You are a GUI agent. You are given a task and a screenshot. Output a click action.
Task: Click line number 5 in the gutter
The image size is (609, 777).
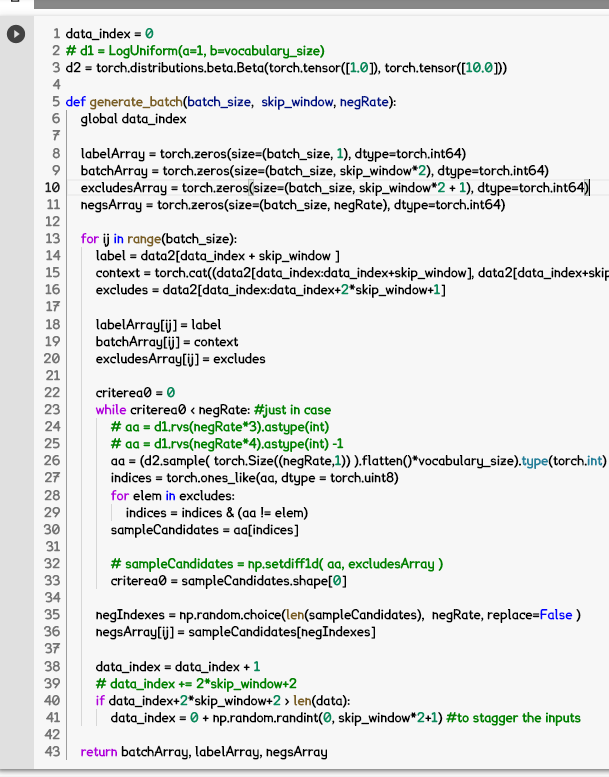56,102
